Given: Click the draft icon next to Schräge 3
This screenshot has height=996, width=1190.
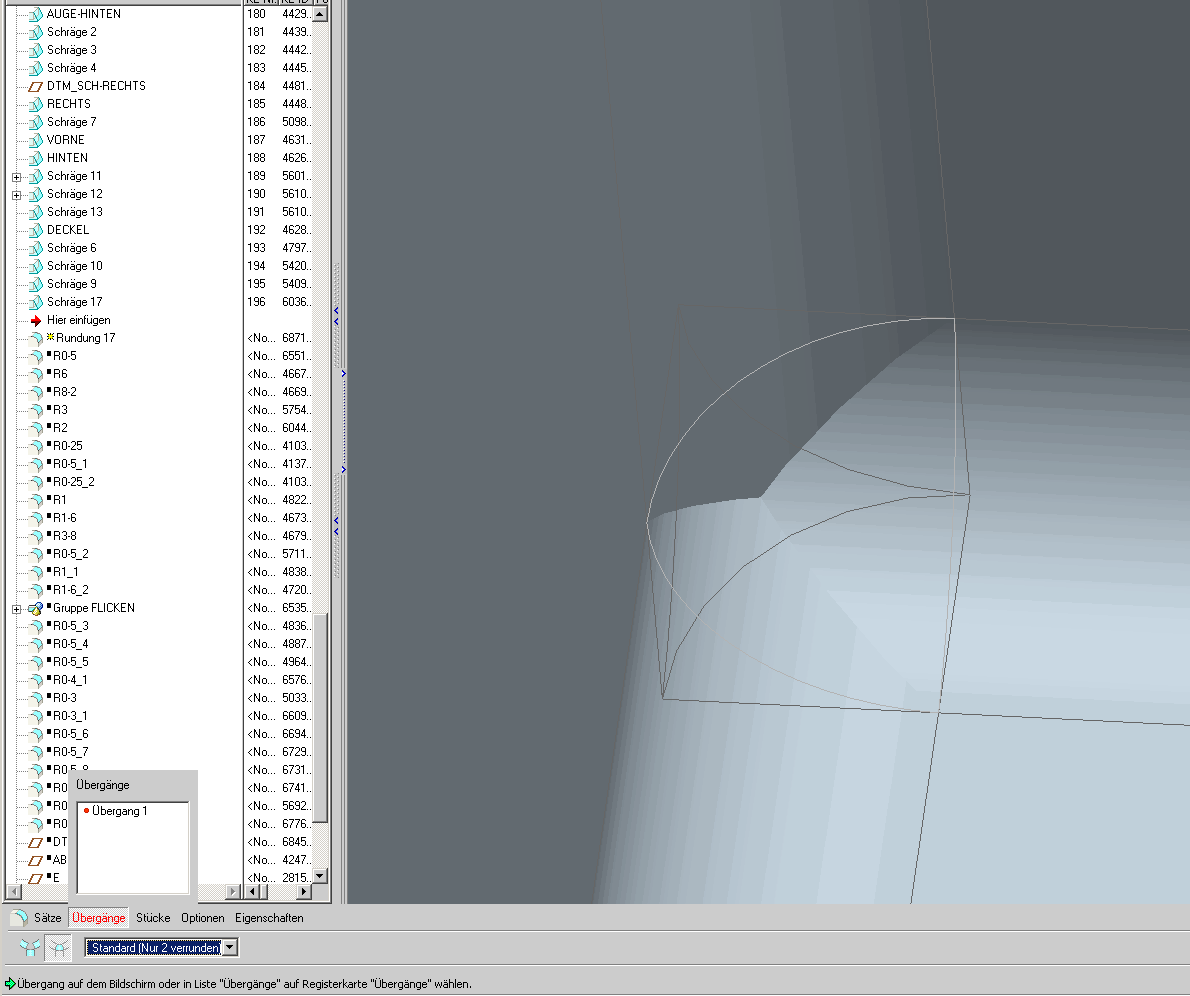Looking at the screenshot, I should coord(36,50).
